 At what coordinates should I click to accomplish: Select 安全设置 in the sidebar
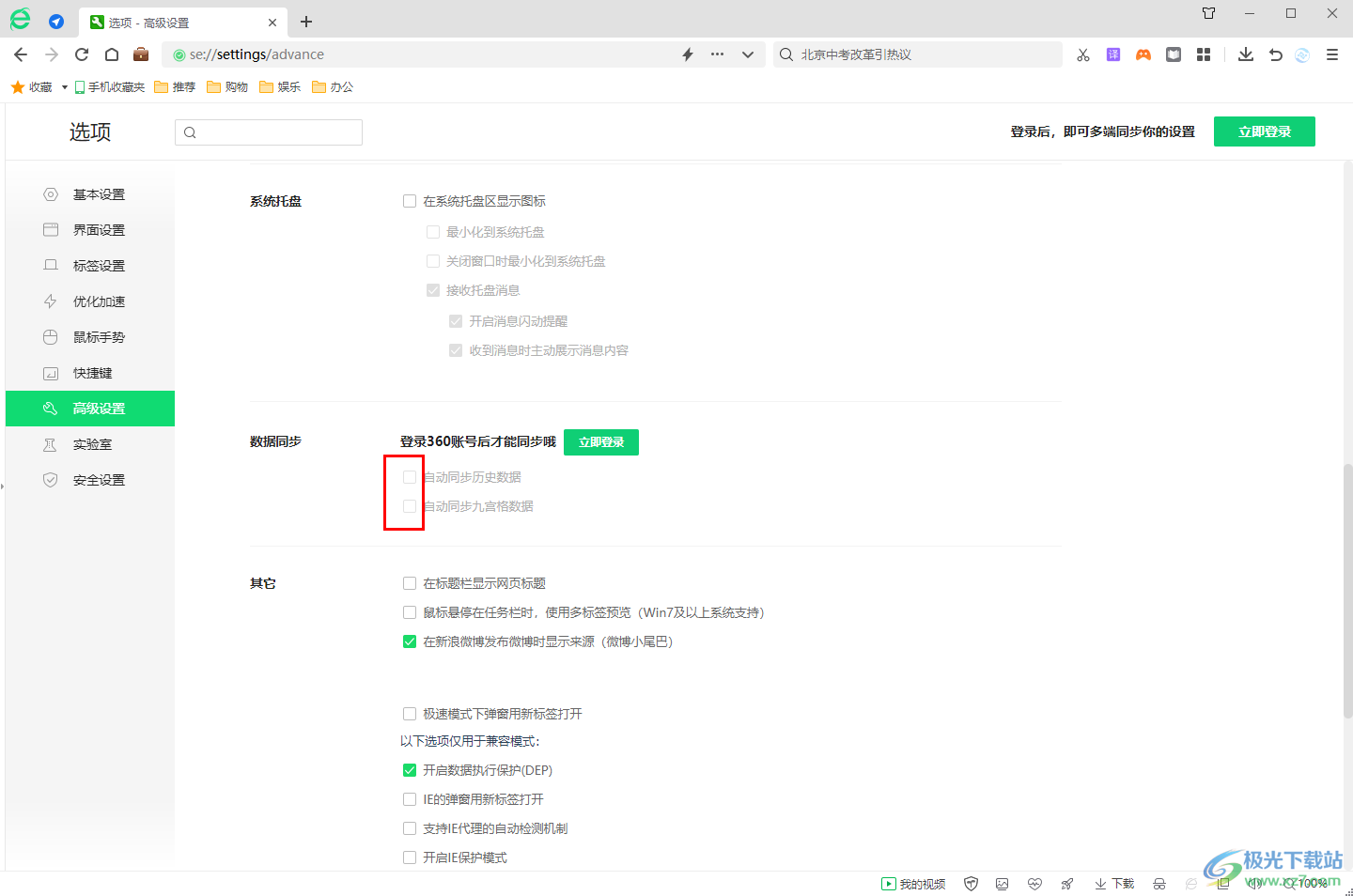click(90, 480)
